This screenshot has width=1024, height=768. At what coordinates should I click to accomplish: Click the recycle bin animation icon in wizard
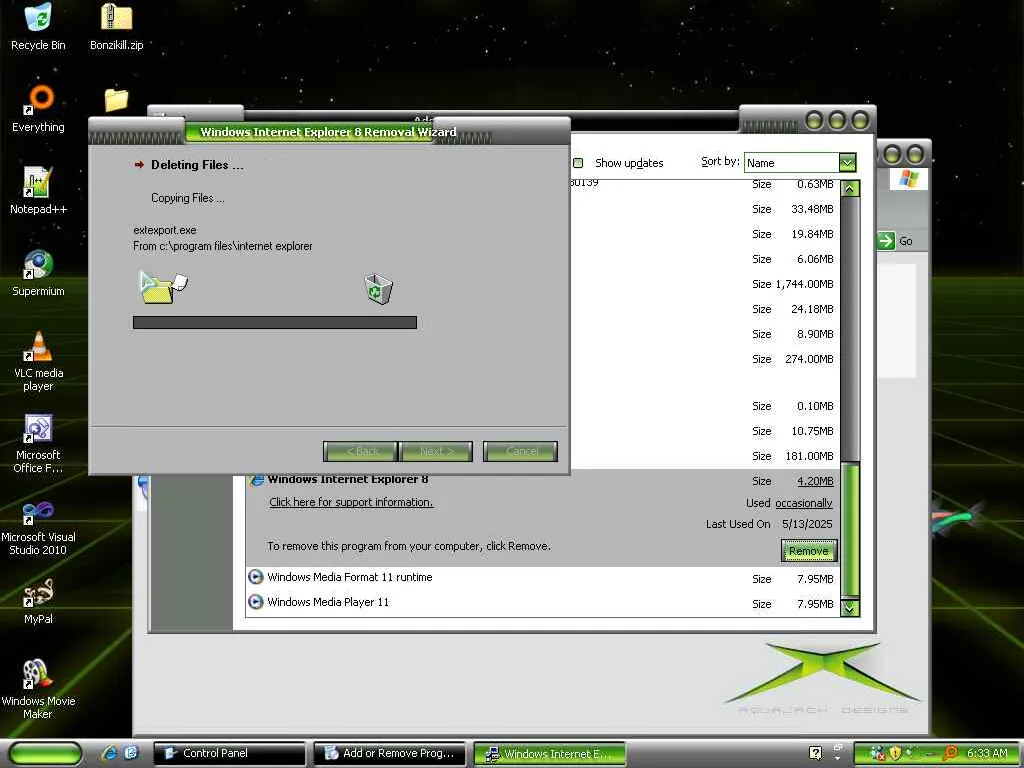pyautogui.click(x=378, y=289)
